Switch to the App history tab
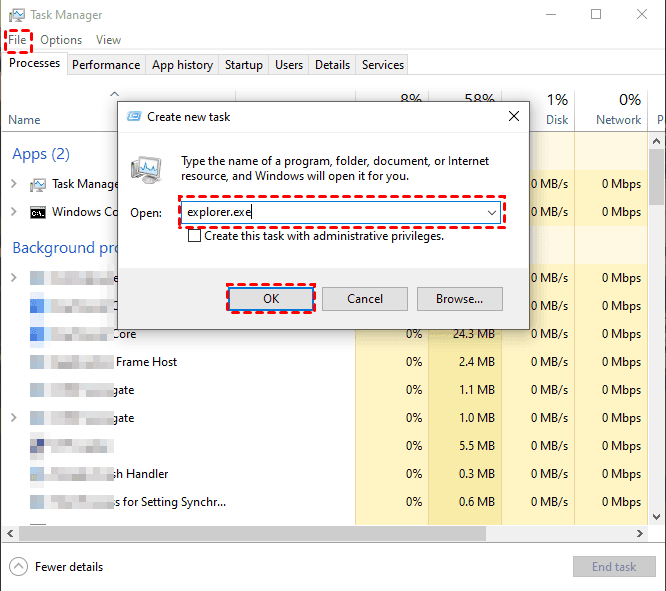The width and height of the screenshot is (666, 591). pos(182,65)
